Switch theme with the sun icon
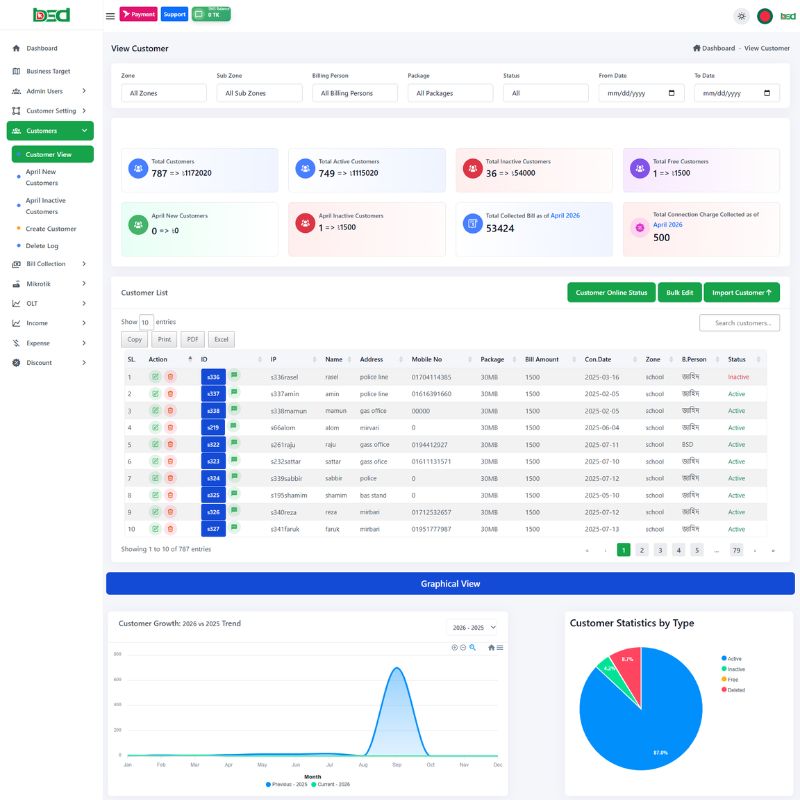Viewport: 800px width, 800px height. [x=741, y=16]
